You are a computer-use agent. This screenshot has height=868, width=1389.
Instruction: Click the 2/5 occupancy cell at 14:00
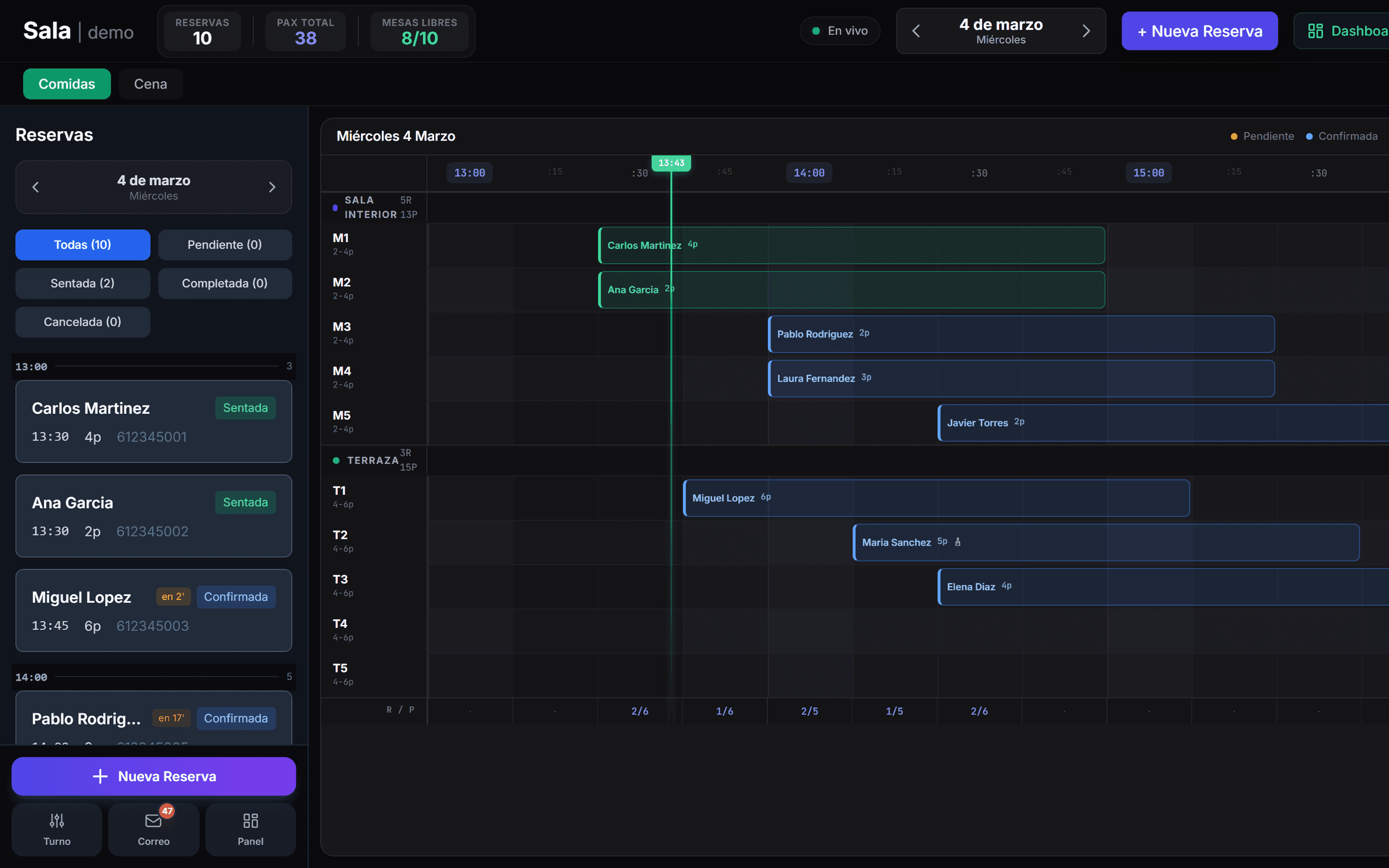(x=809, y=711)
